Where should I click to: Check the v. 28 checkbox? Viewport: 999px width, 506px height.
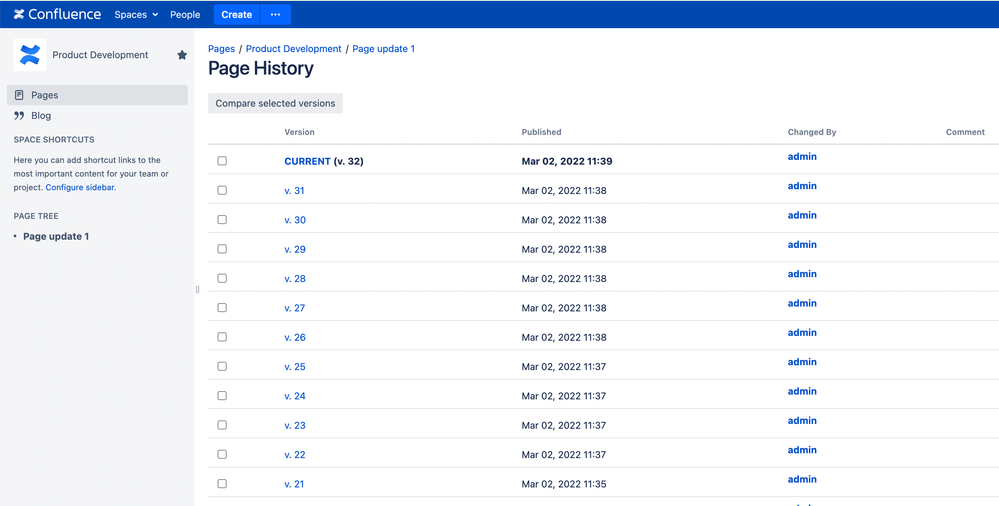[x=222, y=278]
